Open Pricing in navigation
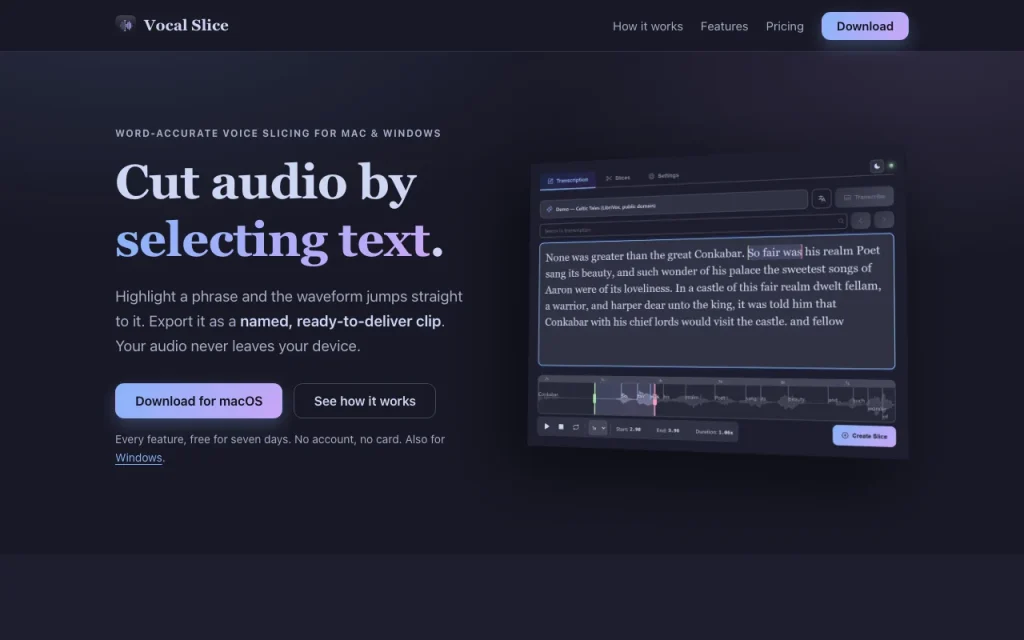 click(784, 26)
